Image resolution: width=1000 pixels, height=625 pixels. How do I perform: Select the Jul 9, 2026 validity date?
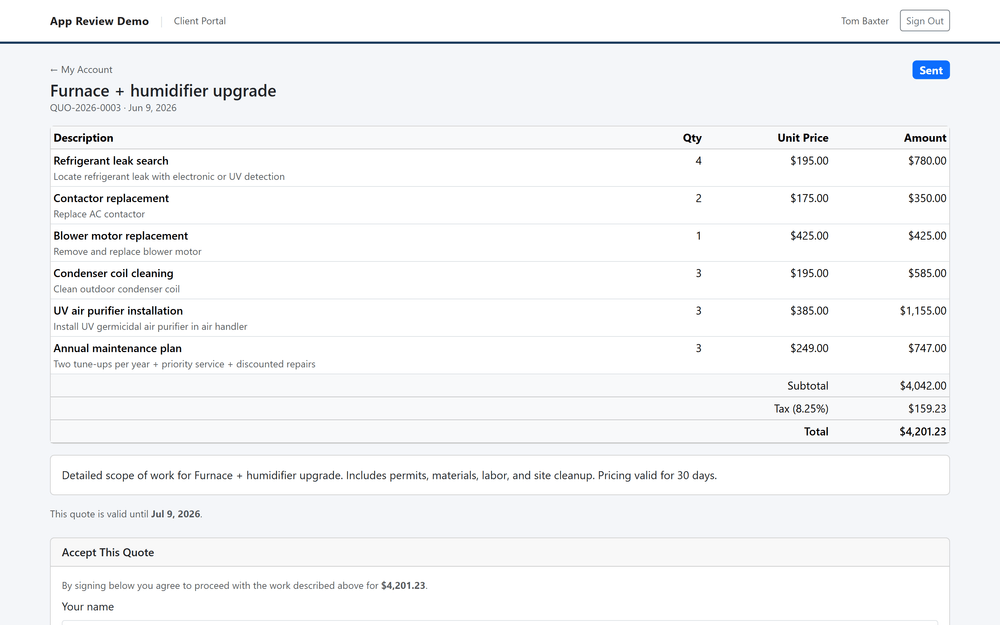175,514
